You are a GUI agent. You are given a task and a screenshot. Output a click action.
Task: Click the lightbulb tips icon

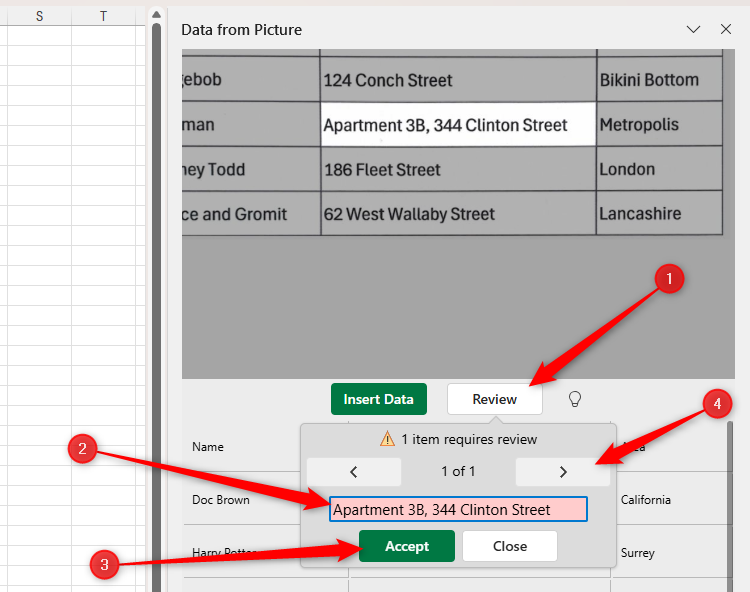click(575, 399)
